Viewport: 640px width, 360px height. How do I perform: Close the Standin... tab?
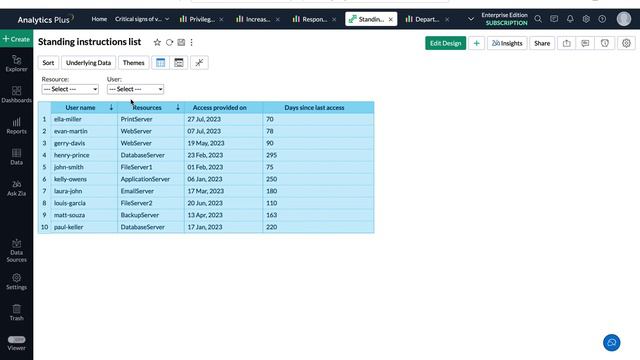tap(391, 19)
